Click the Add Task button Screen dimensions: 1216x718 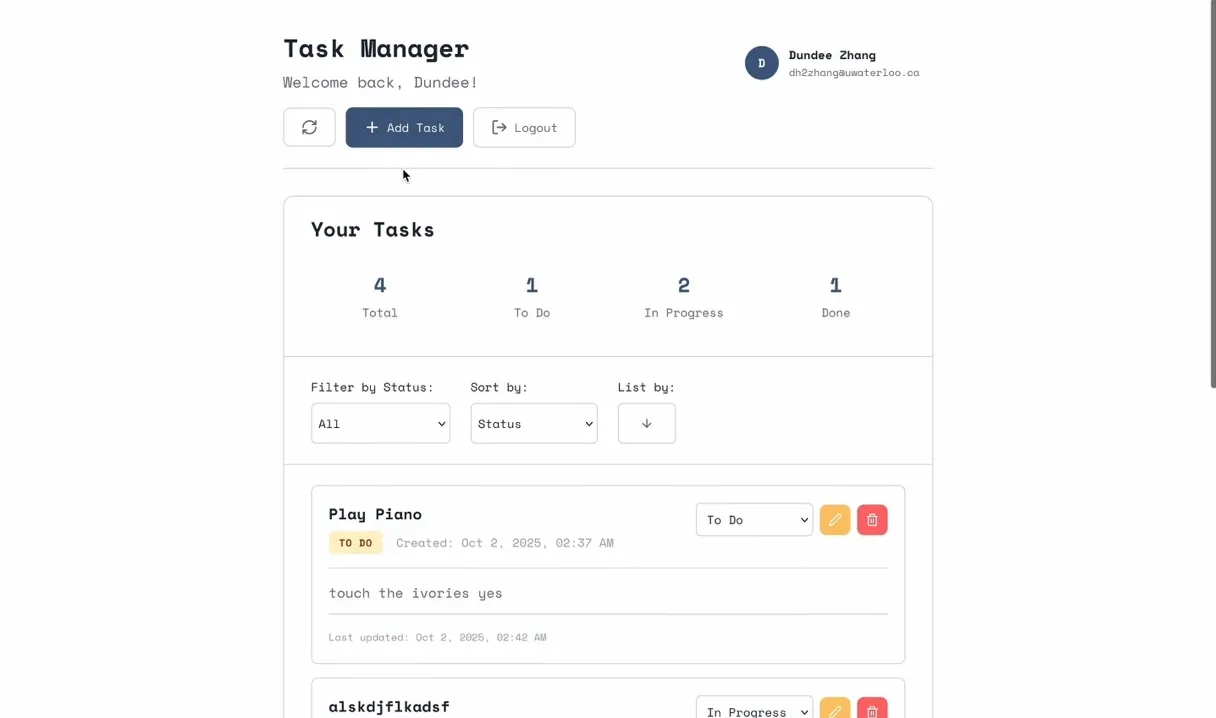[404, 127]
